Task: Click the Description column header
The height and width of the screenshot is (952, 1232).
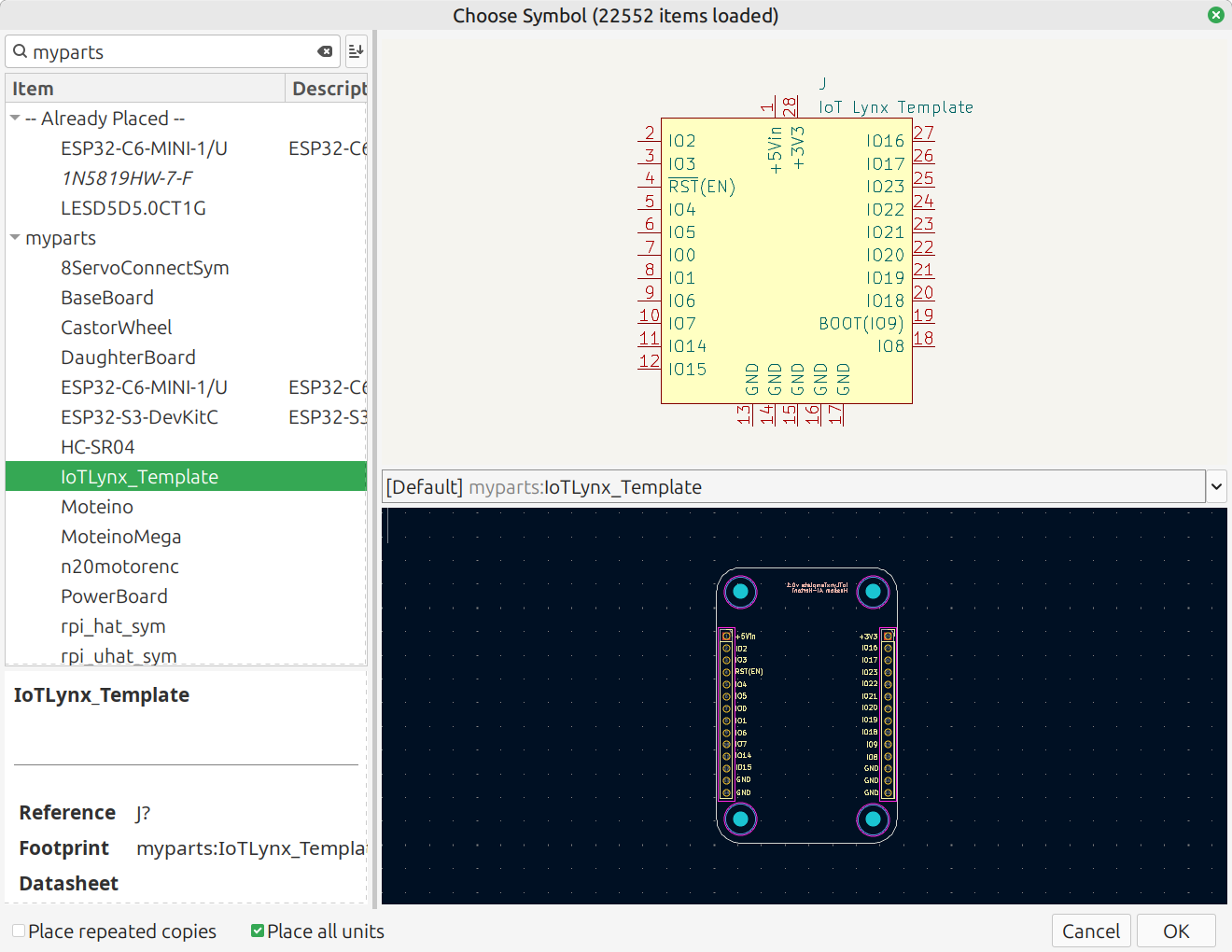Action: [x=327, y=89]
